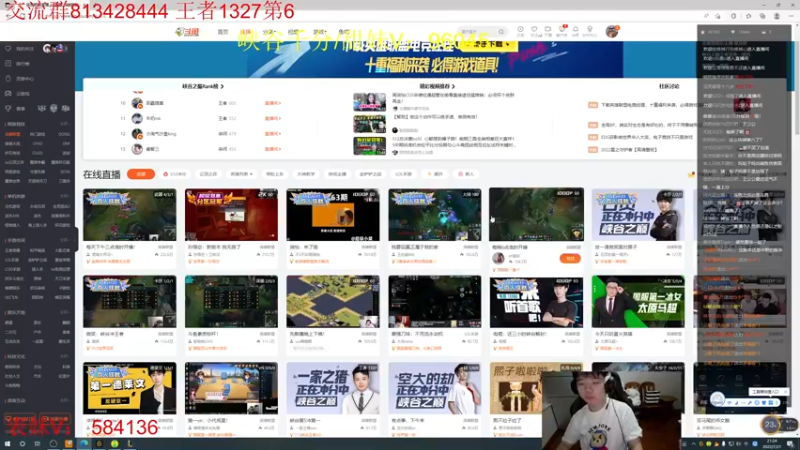The image size is (800, 450).
Task: Open the trophy events item in sidebar
Action: (8, 109)
